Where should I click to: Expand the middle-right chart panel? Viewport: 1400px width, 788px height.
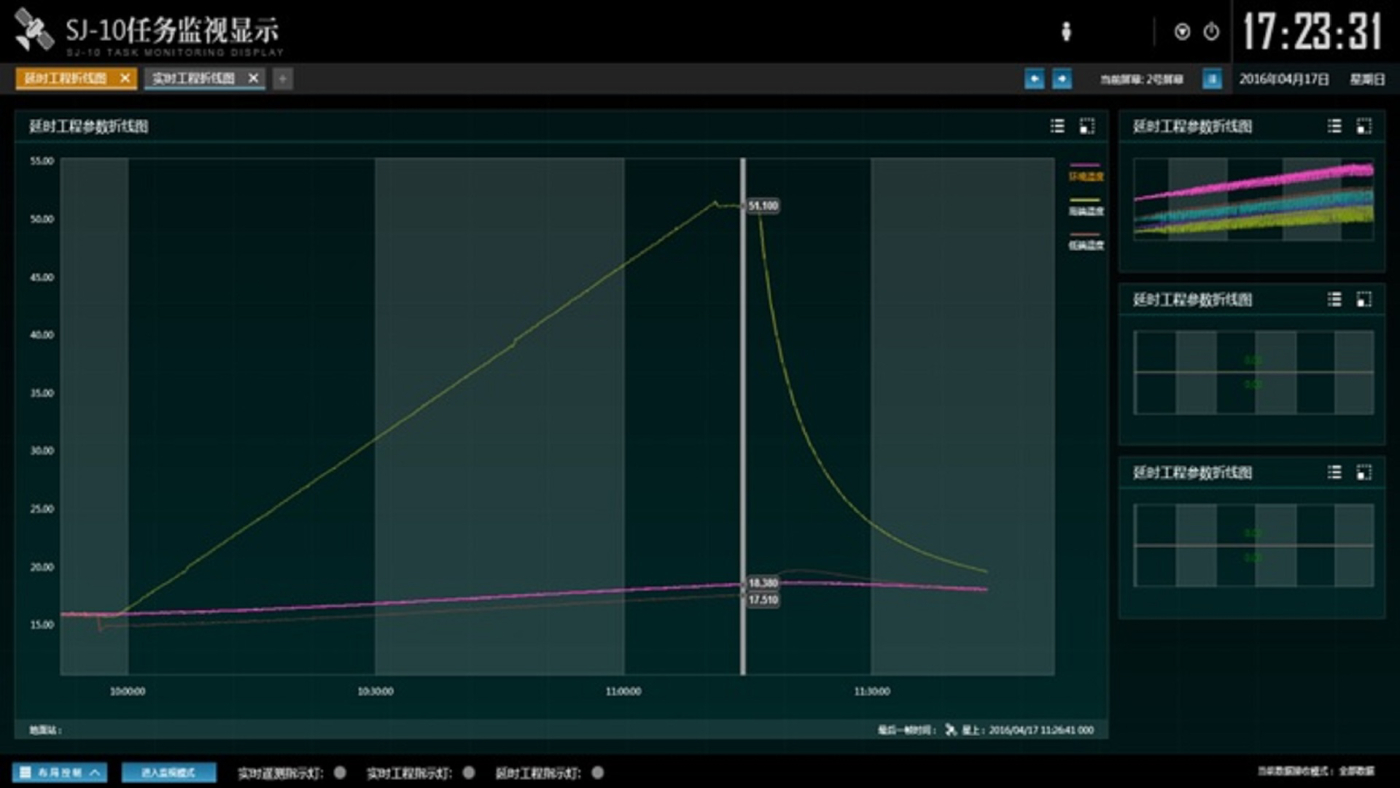point(1364,299)
